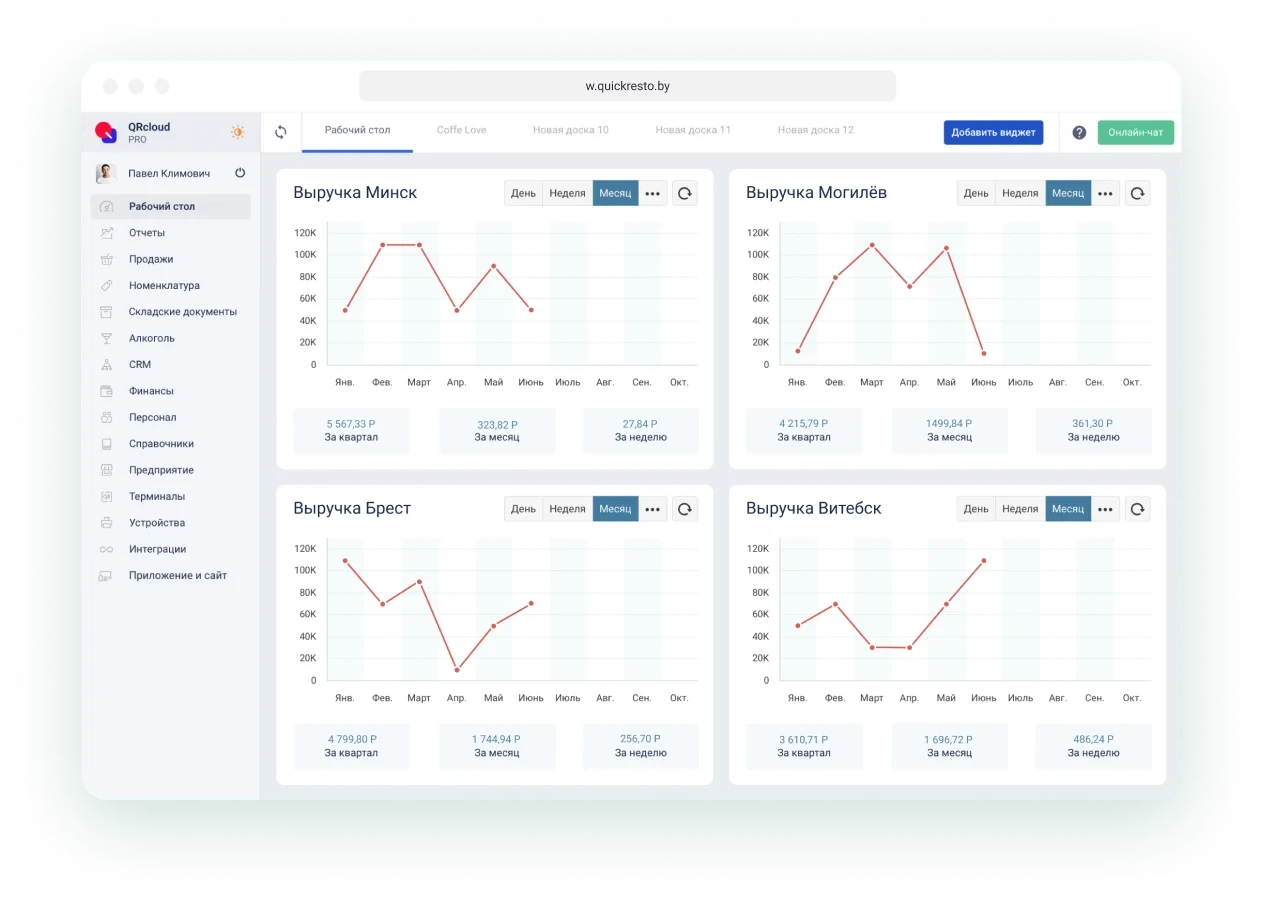
Task: Refresh the Выручка Минск widget
Action: 685,193
